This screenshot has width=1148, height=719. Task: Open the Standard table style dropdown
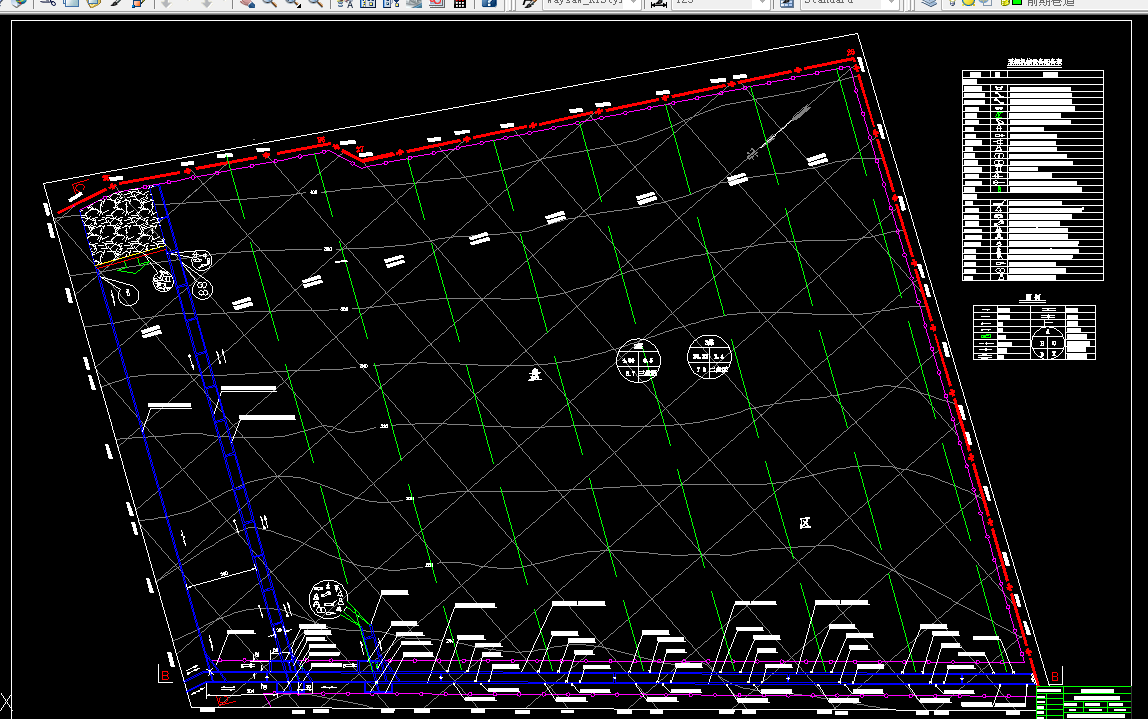pyautogui.click(x=891, y=3)
